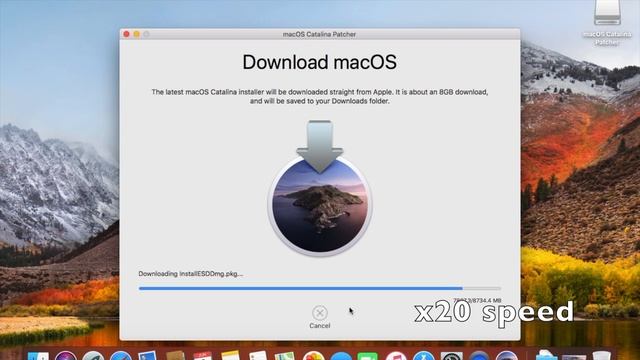
Task: Click the blue download progress bar
Action: tap(320, 288)
